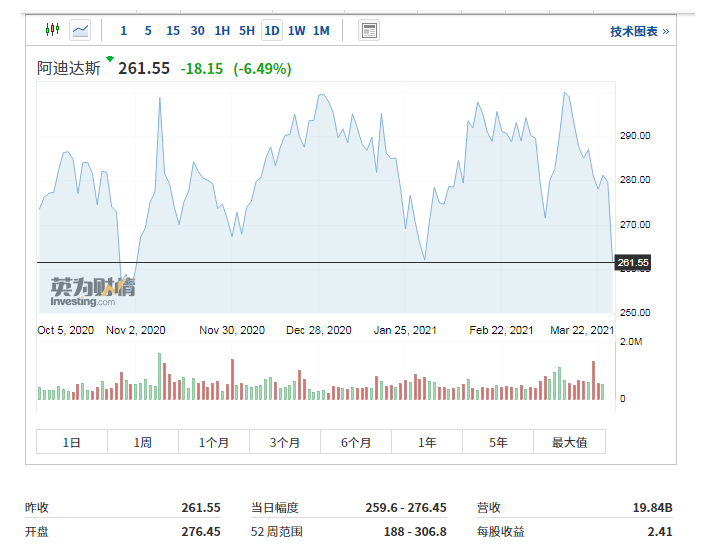Open the 技术图表 link

(640, 31)
